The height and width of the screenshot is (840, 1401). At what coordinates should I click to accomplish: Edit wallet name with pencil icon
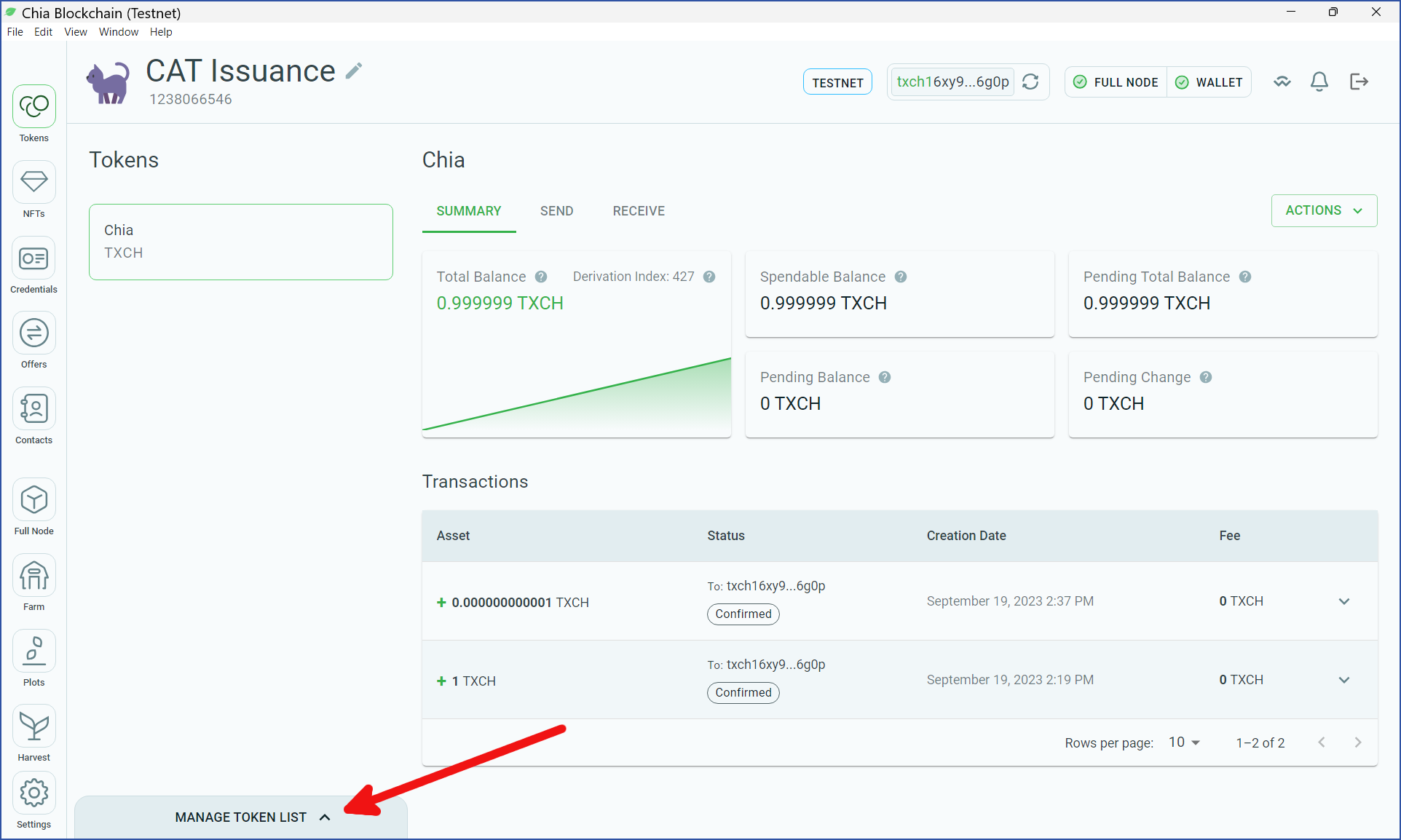click(x=354, y=71)
